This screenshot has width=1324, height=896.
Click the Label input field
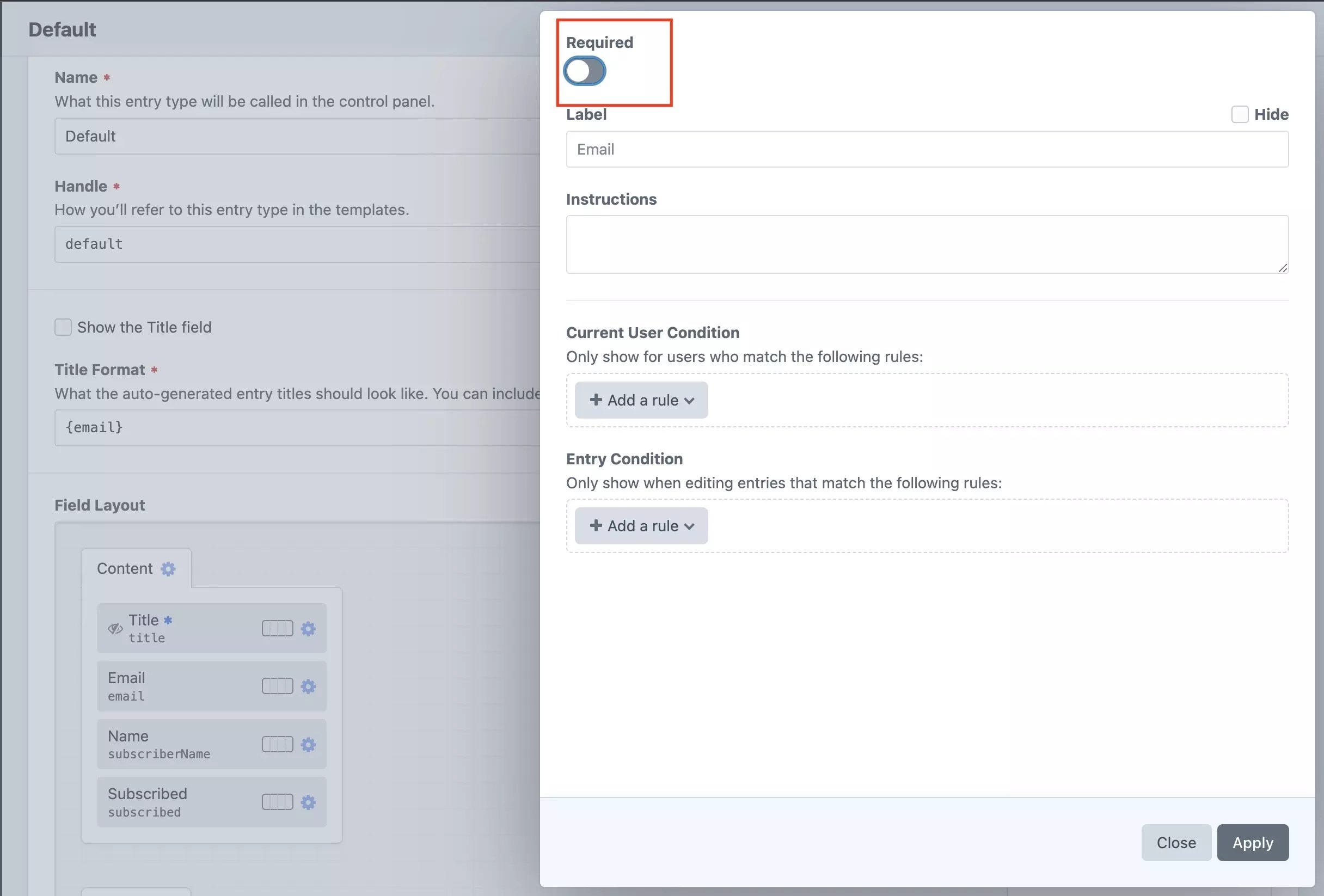pyautogui.click(x=927, y=149)
